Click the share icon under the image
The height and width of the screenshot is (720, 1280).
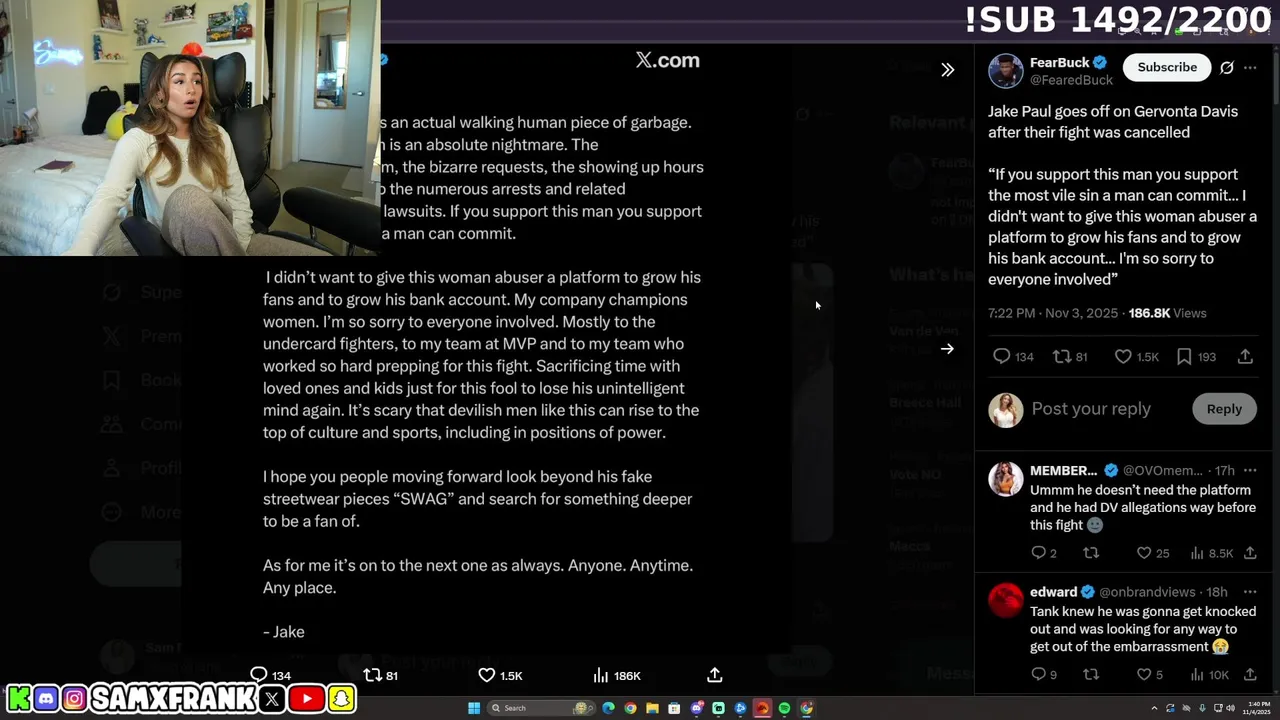pyautogui.click(x=714, y=675)
